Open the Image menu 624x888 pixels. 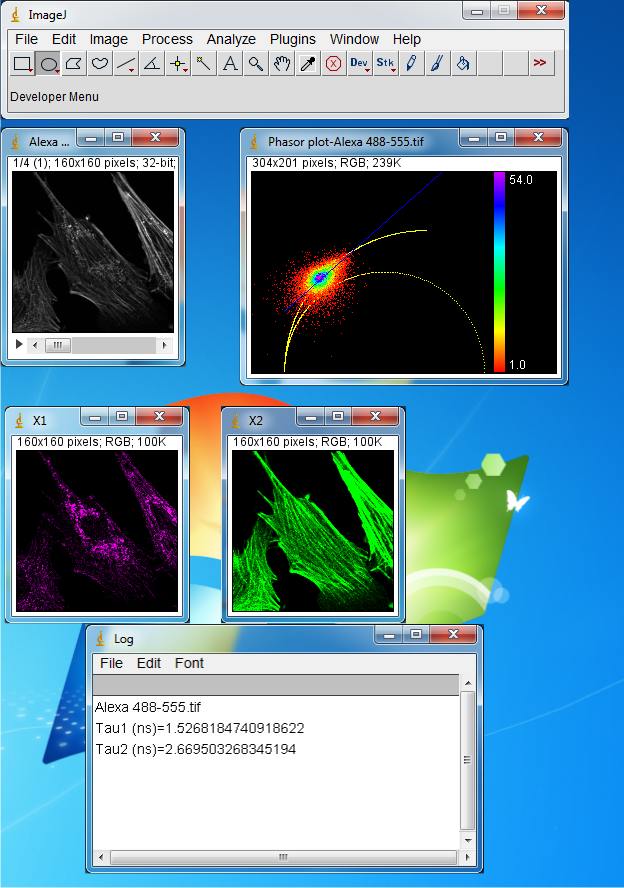coord(109,39)
